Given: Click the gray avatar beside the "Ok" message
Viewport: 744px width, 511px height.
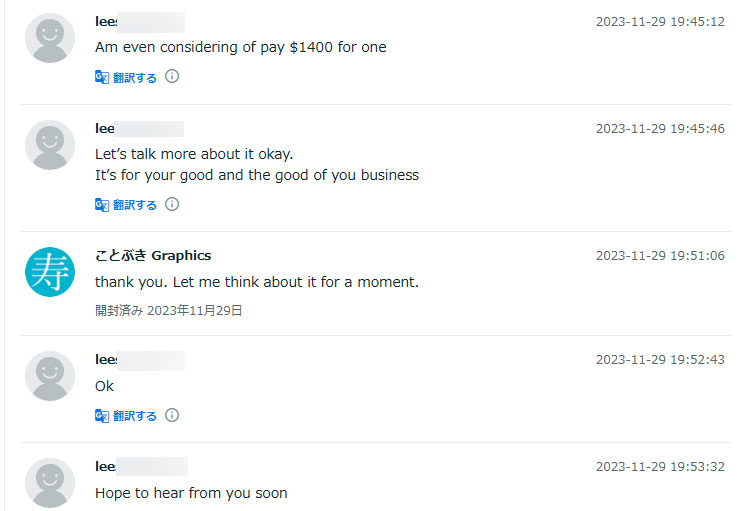Looking at the screenshot, I should click(x=50, y=376).
